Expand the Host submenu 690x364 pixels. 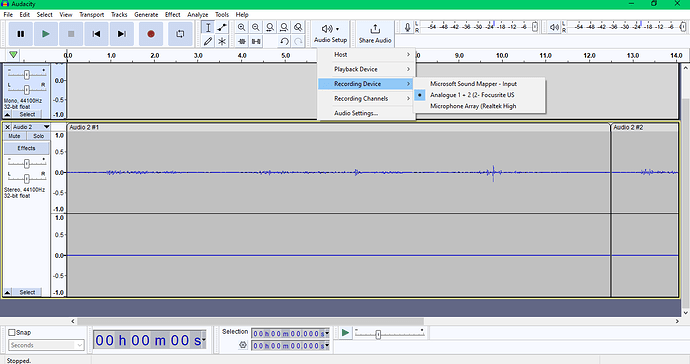tap(367, 55)
